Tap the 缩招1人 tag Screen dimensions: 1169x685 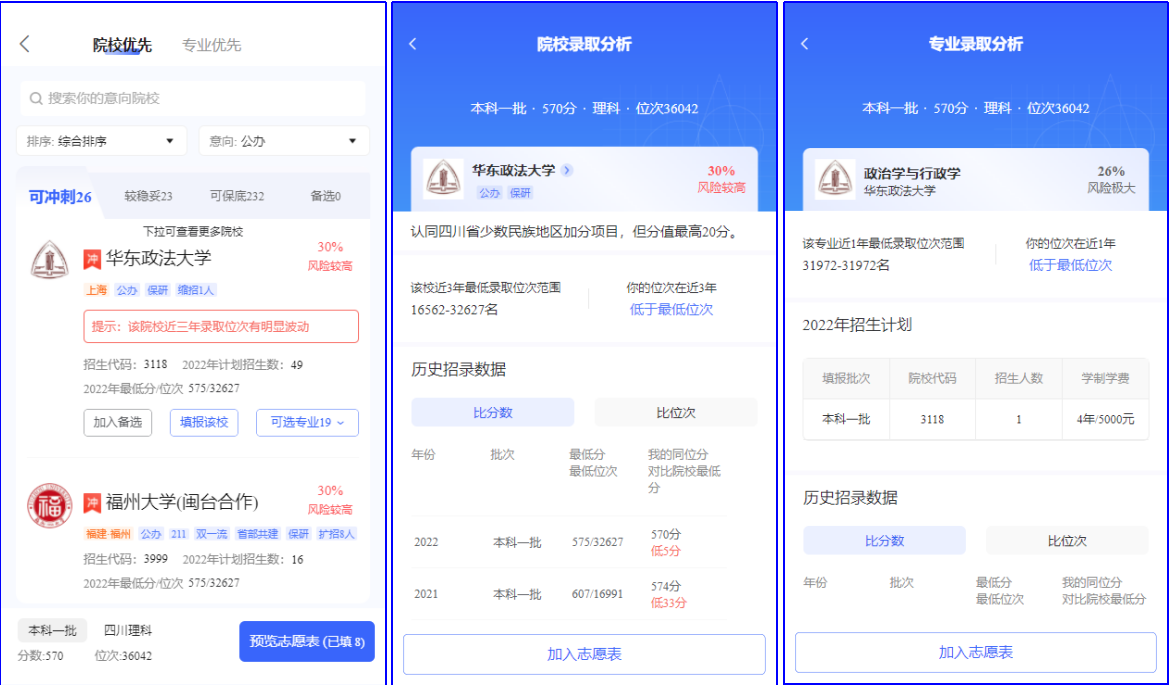(196, 290)
